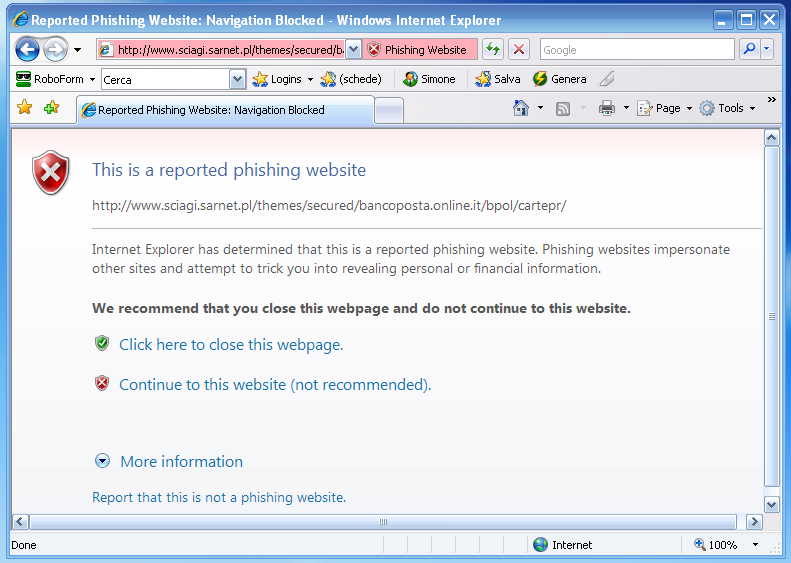Image resolution: width=791 pixels, height=563 pixels.
Task: Open the recent pages dropdown arrow
Action: (x=77, y=50)
